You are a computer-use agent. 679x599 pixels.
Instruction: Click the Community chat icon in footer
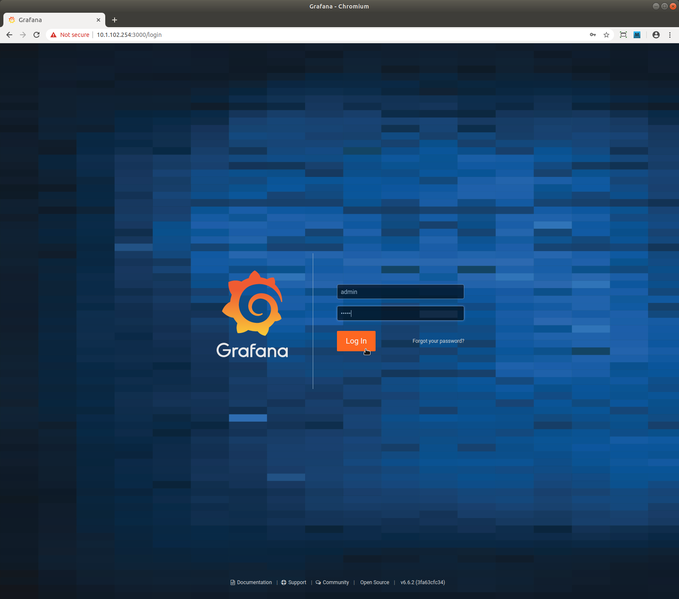pyautogui.click(x=318, y=582)
